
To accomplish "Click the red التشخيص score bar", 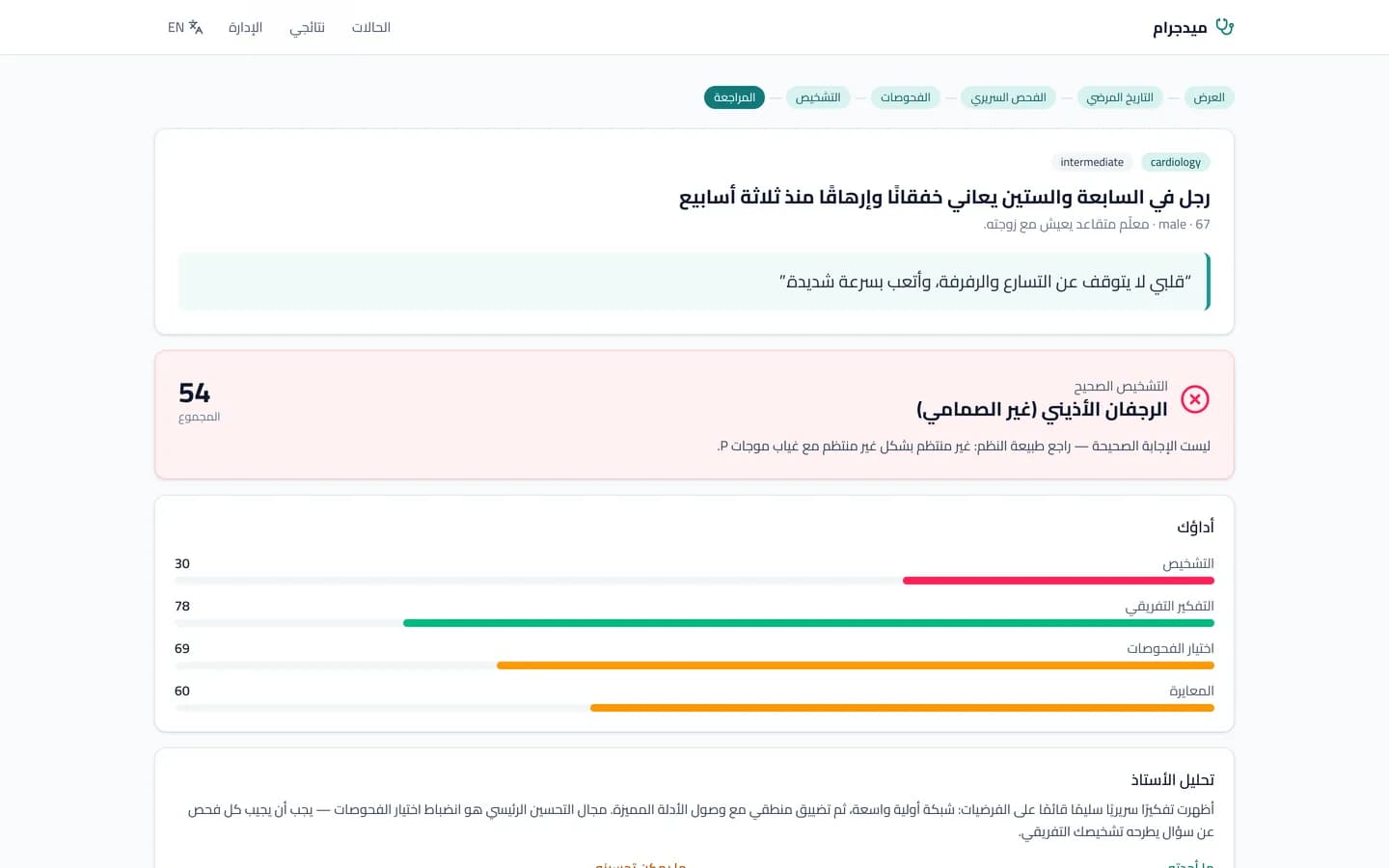I will coord(1058,581).
